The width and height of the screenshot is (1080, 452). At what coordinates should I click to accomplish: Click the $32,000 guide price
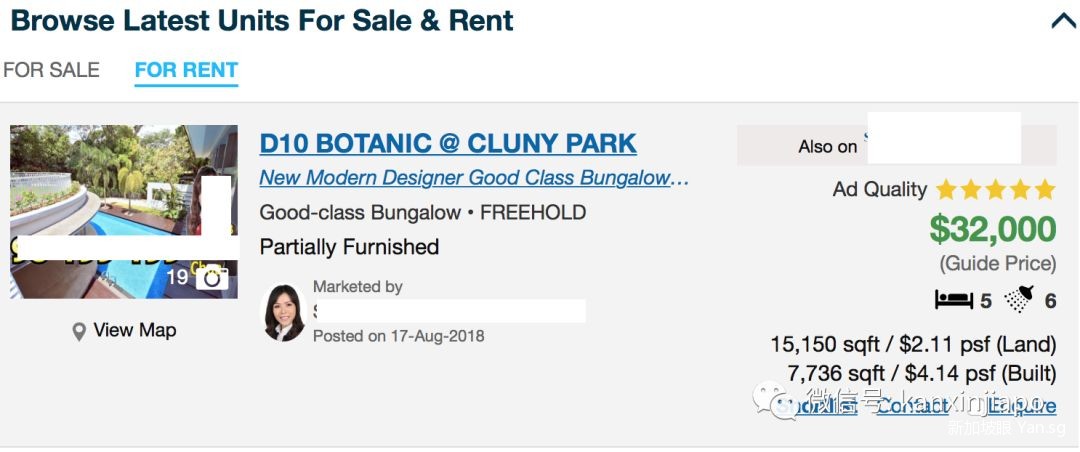tap(992, 230)
